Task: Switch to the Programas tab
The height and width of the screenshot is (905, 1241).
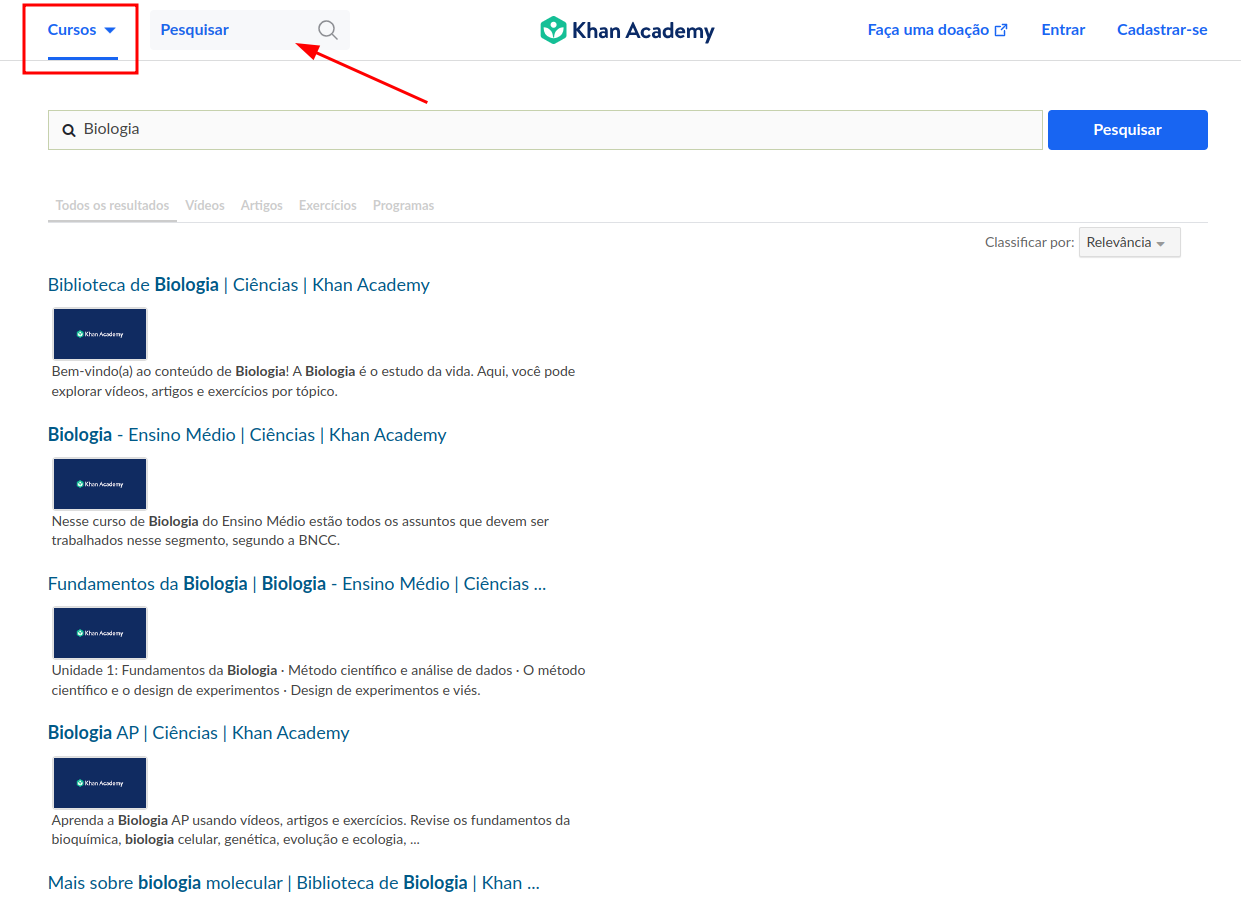Action: pos(403,205)
